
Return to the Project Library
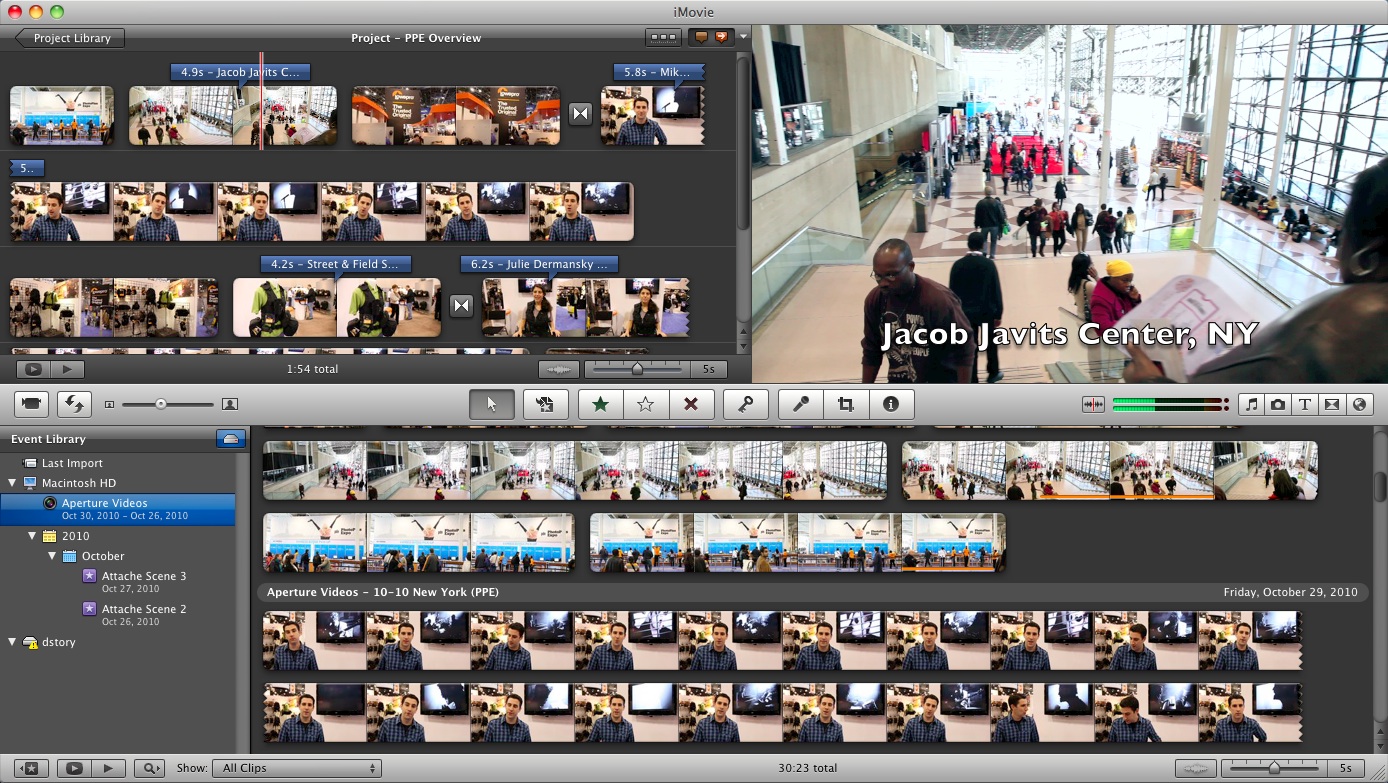[x=66, y=37]
